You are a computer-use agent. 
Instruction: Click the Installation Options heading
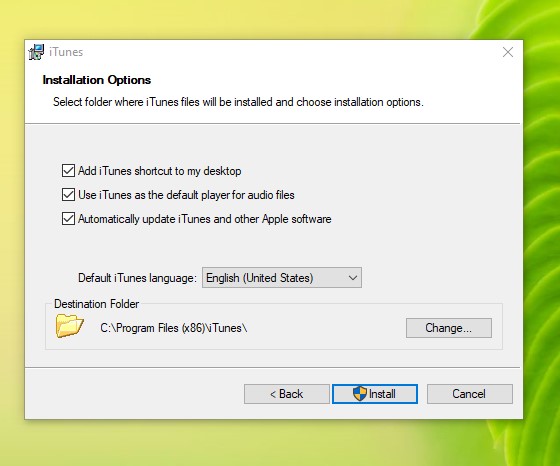[97, 80]
